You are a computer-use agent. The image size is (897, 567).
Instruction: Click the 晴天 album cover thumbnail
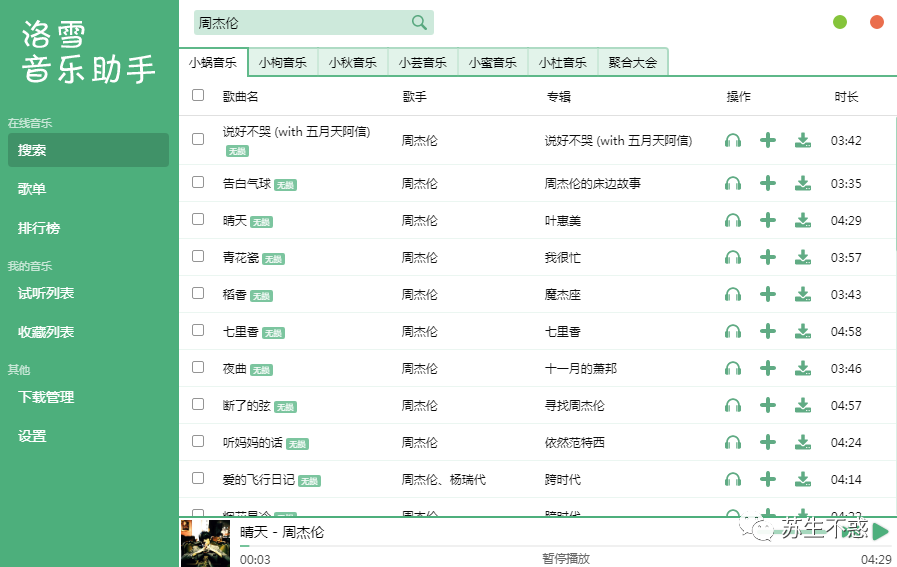(205, 543)
